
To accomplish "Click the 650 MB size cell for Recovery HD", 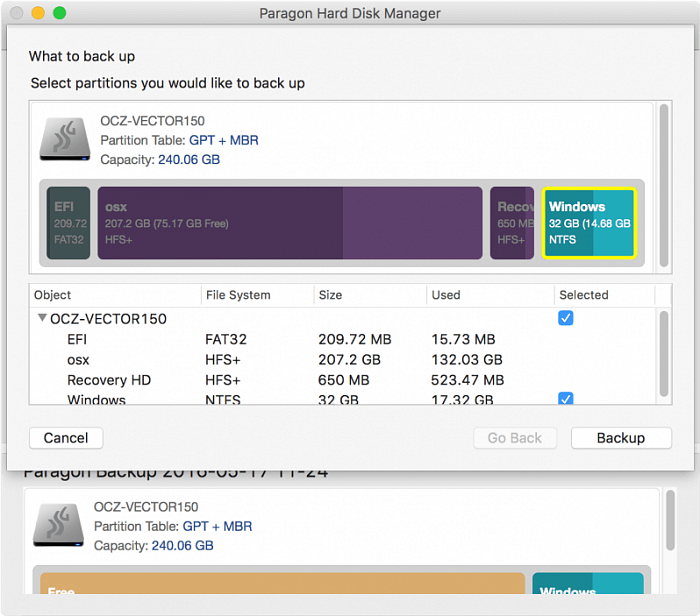I will [344, 380].
